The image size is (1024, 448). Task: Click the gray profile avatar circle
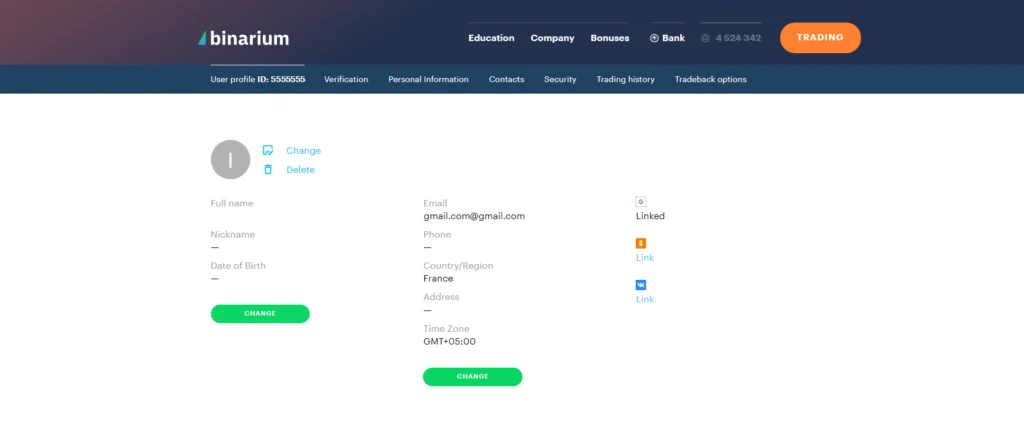click(230, 160)
